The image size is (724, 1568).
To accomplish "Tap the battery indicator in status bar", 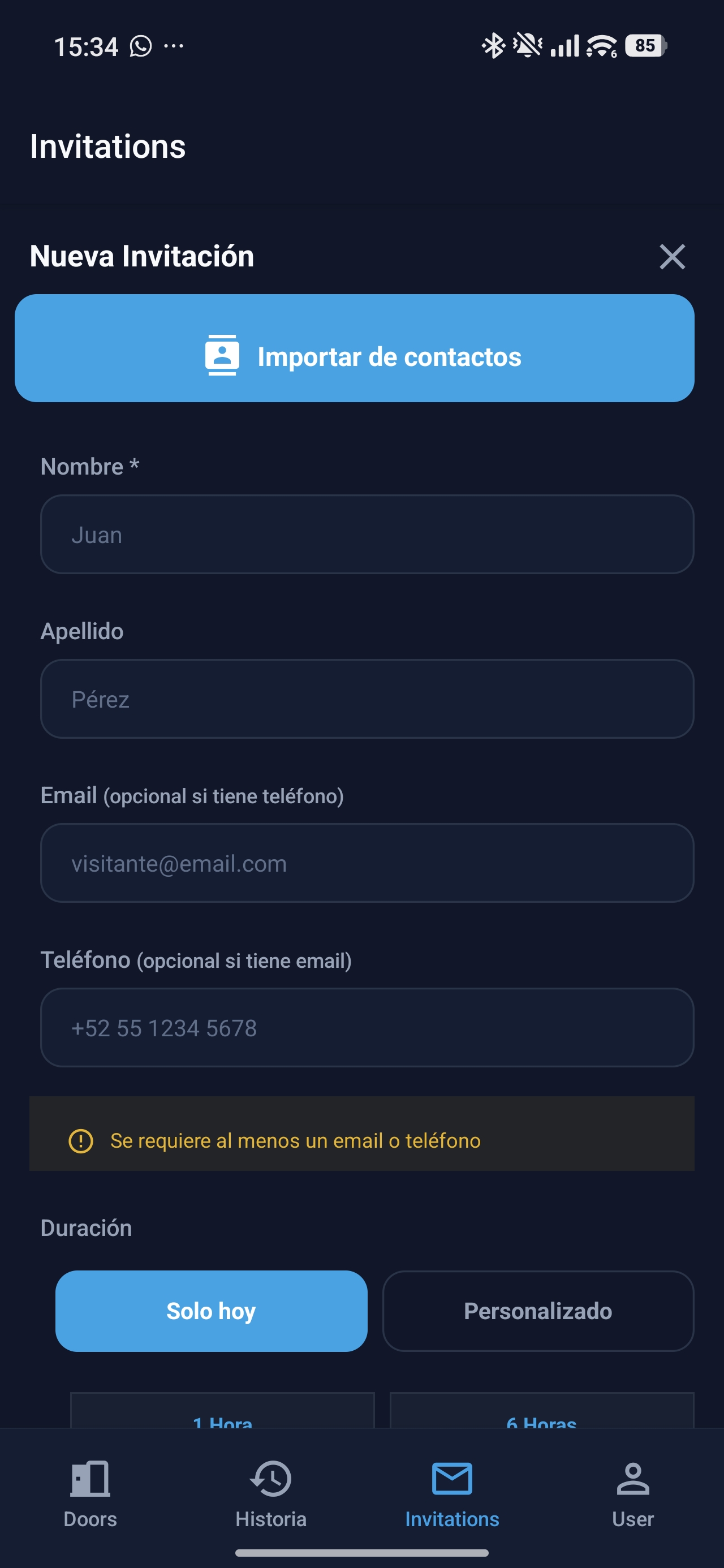I will click(x=645, y=46).
